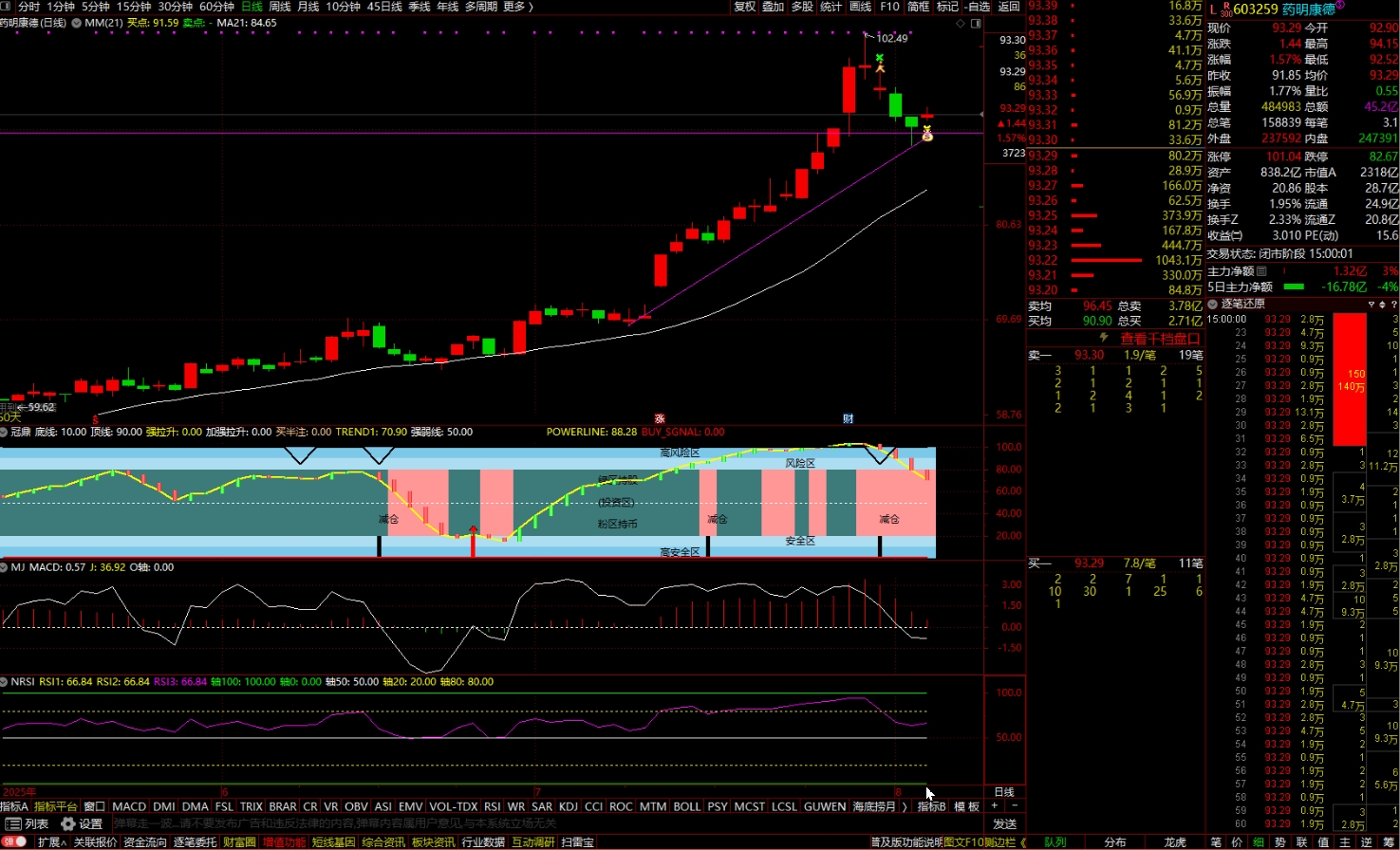Click the 返回 back button
This screenshot has width=1400, height=850.
(1008, 7)
